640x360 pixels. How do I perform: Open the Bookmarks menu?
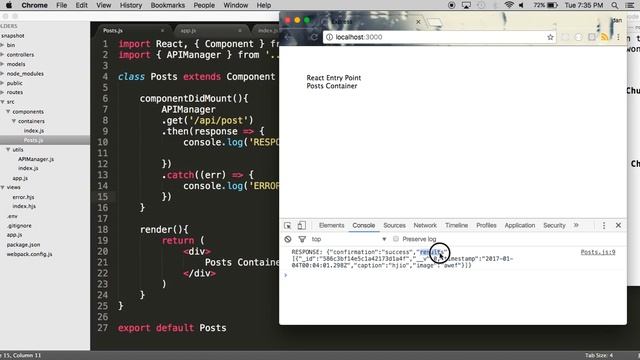coord(168,5)
